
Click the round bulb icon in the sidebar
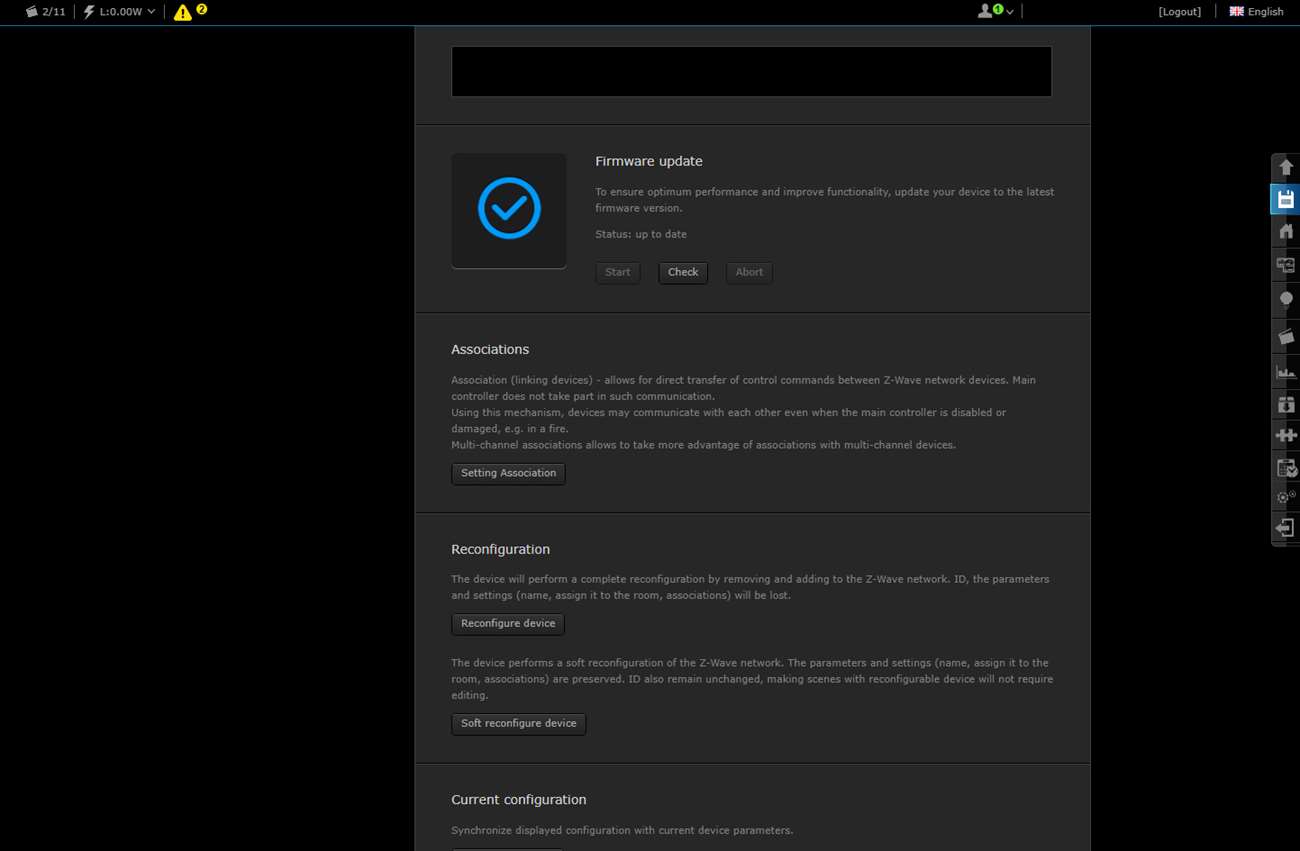[x=1286, y=299]
